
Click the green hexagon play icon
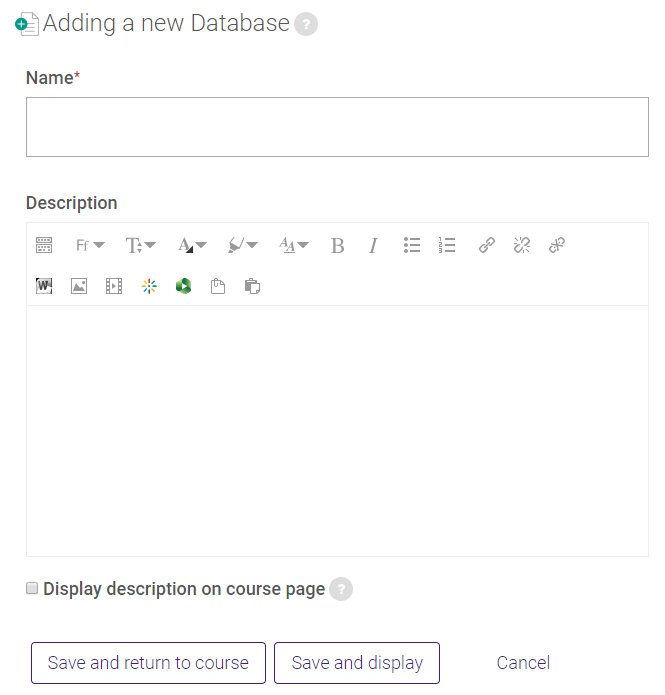pyautogui.click(x=184, y=286)
